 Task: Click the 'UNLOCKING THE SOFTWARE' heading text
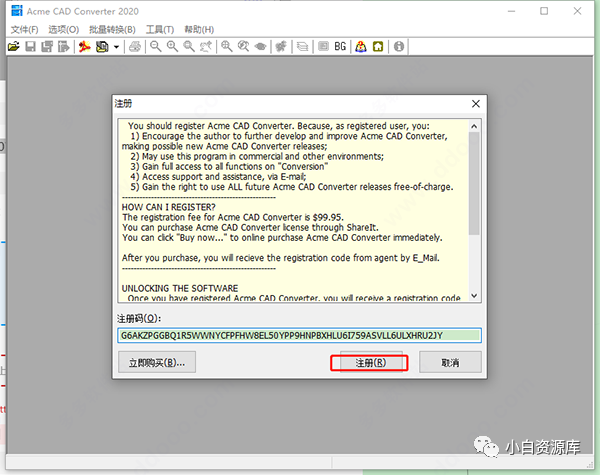tap(180, 288)
